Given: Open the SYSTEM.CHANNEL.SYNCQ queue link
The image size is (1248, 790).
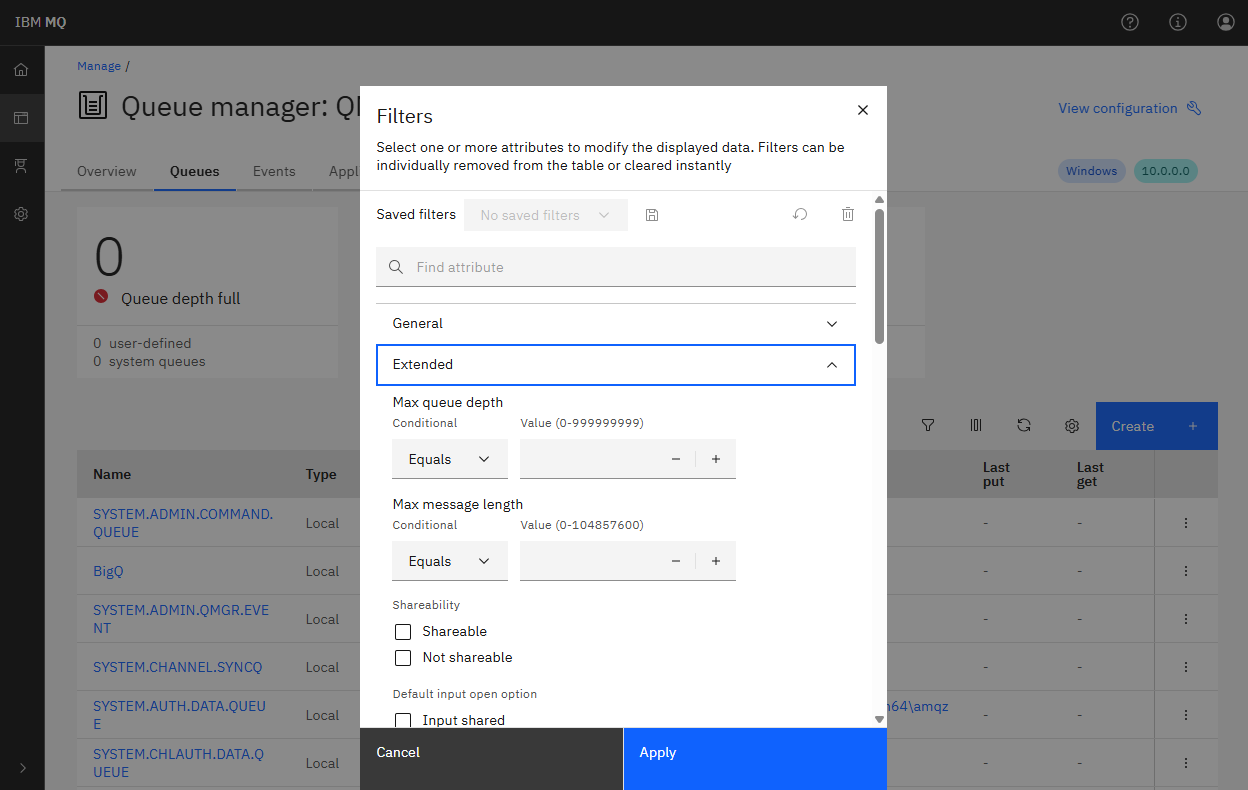Looking at the screenshot, I should coord(177,667).
